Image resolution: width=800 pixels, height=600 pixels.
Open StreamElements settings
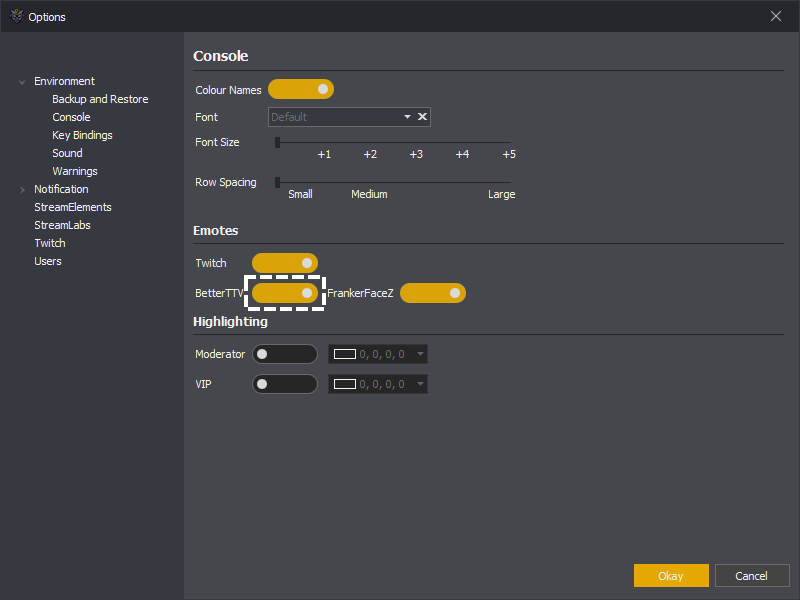point(72,207)
